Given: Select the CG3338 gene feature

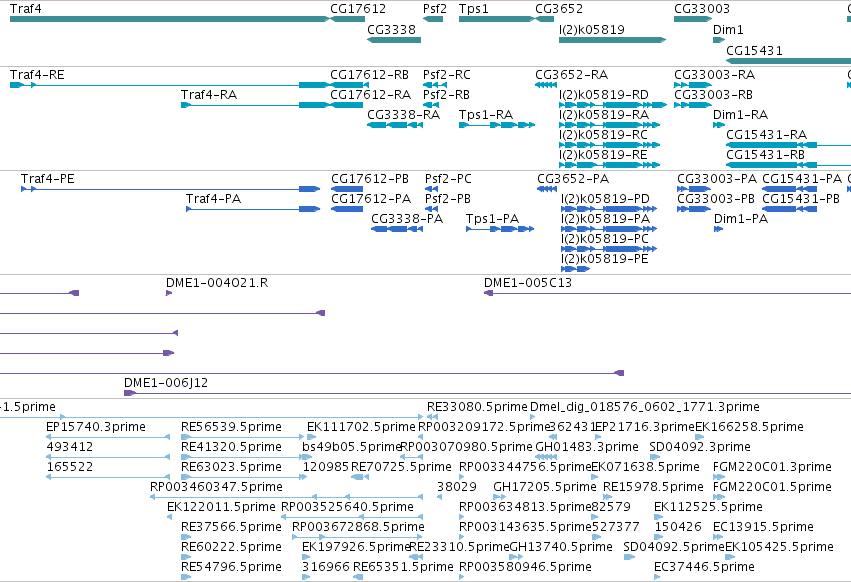Looking at the screenshot, I should point(394,40).
